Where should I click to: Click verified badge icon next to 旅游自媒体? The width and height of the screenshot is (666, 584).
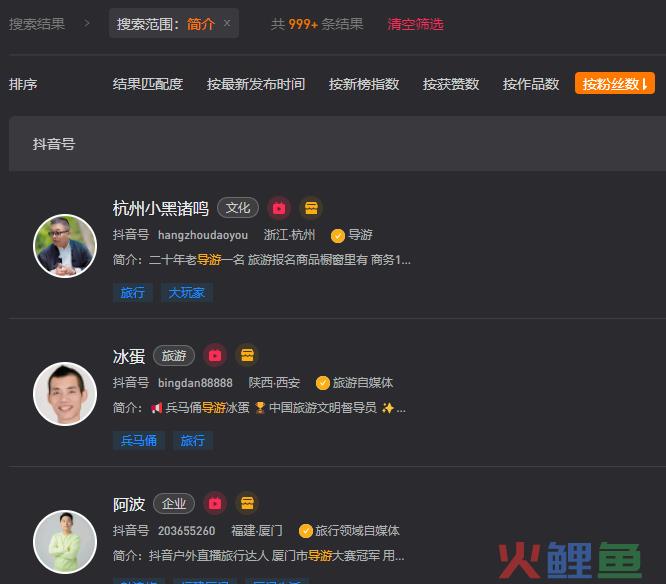coord(323,383)
